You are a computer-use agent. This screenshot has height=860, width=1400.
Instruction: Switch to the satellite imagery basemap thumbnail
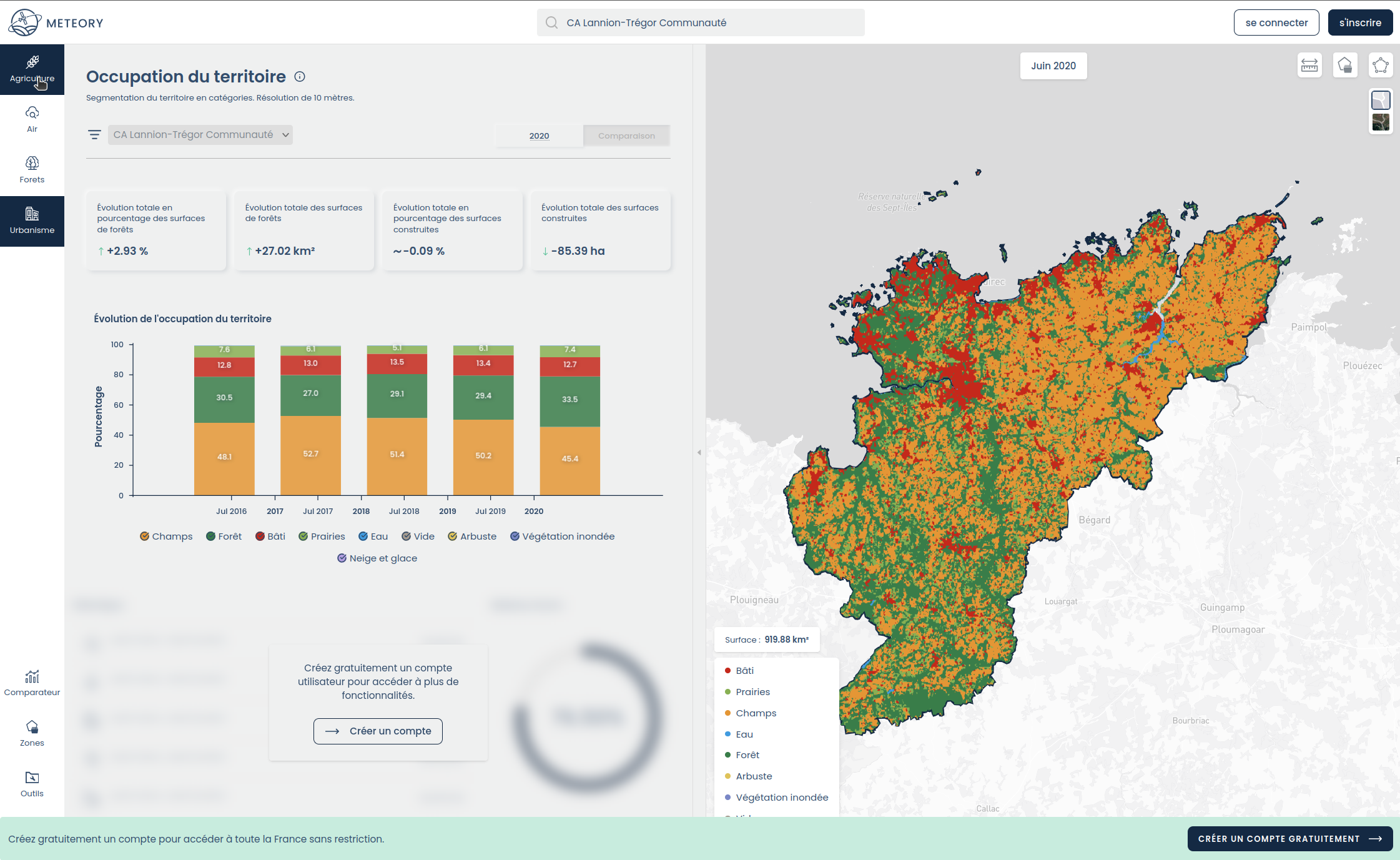tap(1380, 122)
